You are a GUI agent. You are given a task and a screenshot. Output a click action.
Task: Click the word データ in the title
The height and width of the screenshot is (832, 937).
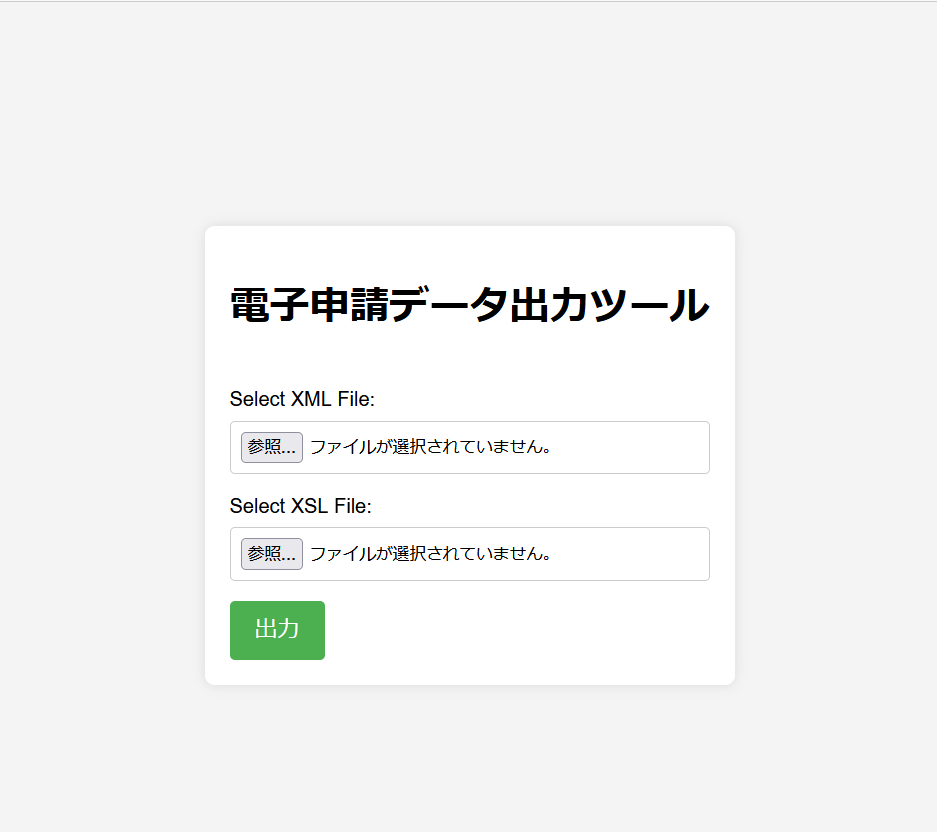(449, 305)
